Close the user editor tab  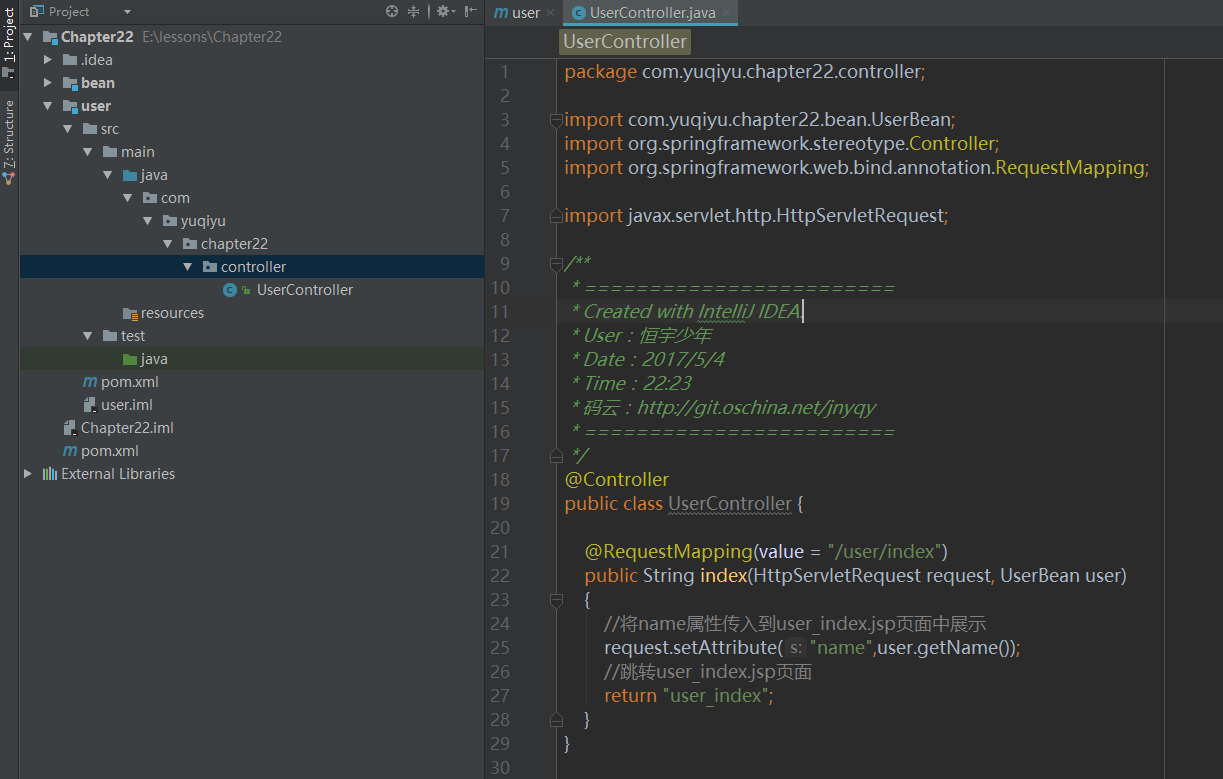pos(550,13)
